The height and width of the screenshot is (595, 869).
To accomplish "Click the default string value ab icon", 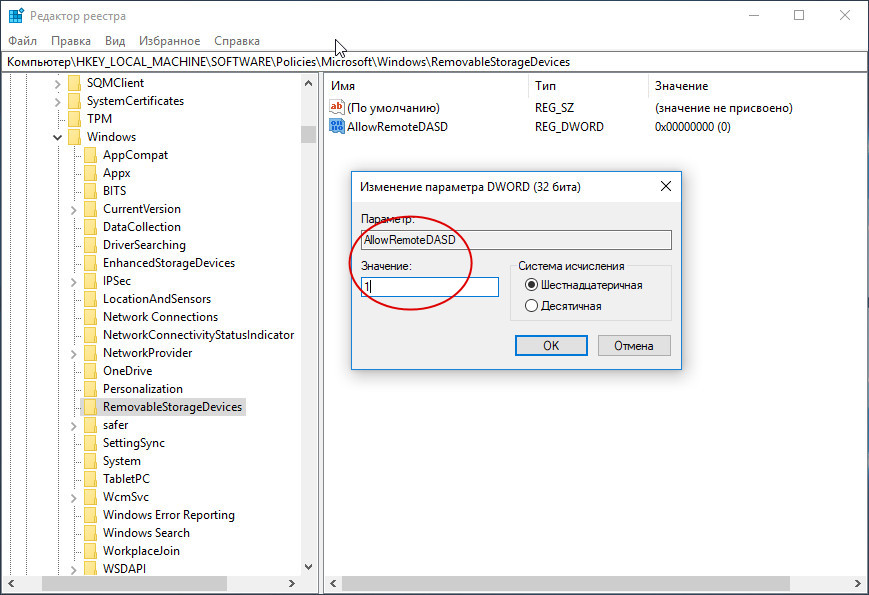I will [x=336, y=107].
